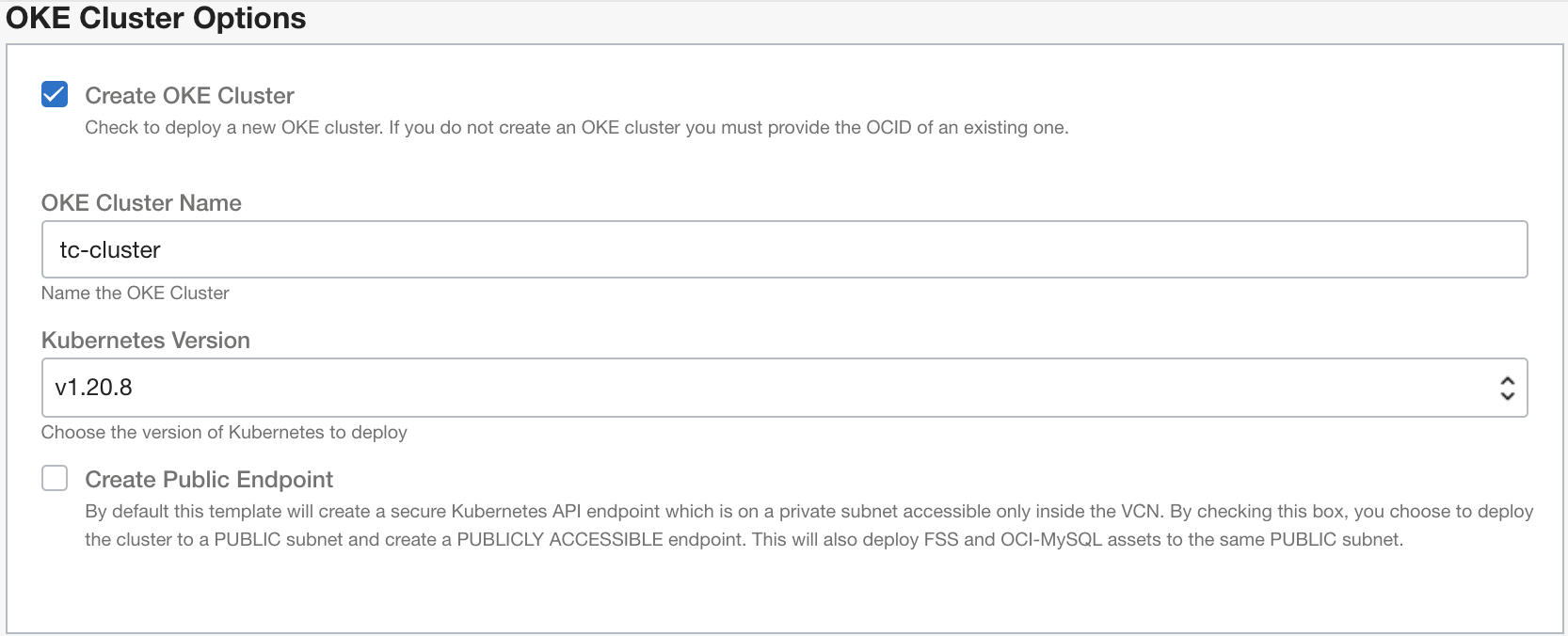
Task: Click the 'By default this template' description line
Action: click(x=809, y=512)
